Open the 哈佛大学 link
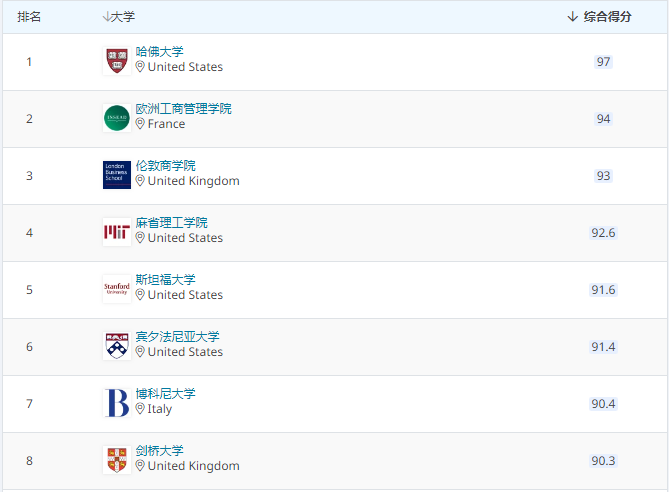Screen dimensions: 669x492 (160, 52)
